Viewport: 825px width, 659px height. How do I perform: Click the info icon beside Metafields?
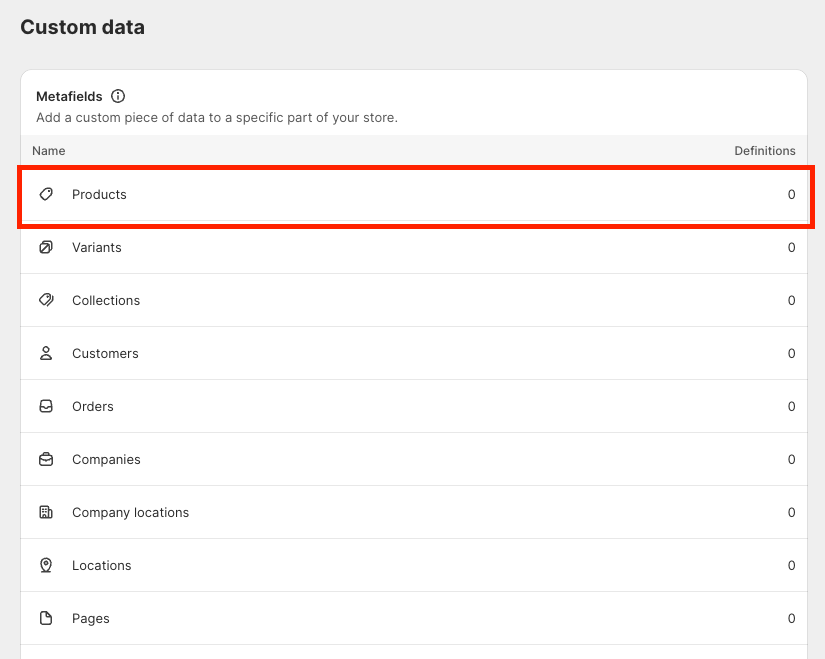click(x=118, y=97)
